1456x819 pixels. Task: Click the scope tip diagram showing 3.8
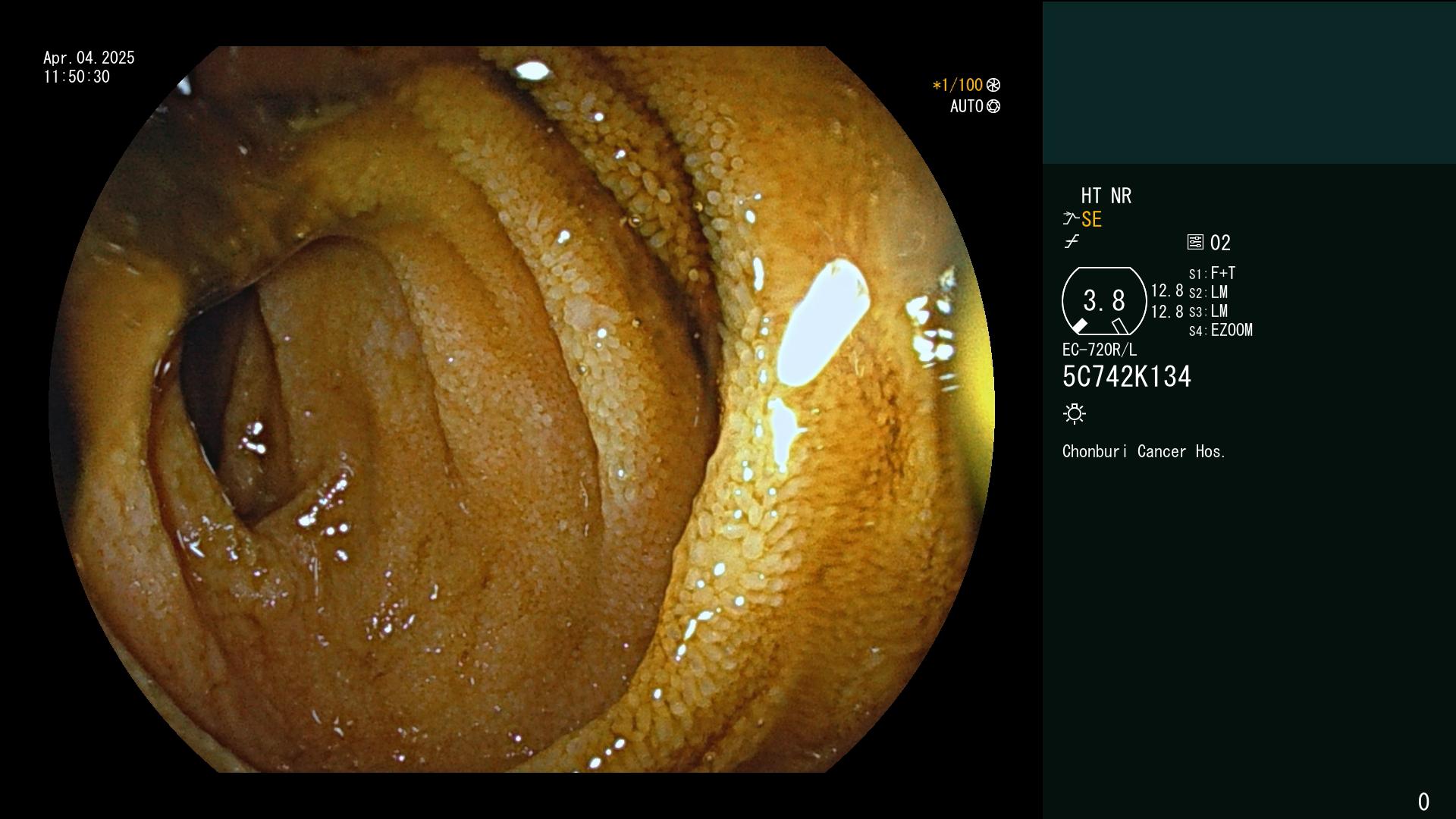click(1104, 301)
